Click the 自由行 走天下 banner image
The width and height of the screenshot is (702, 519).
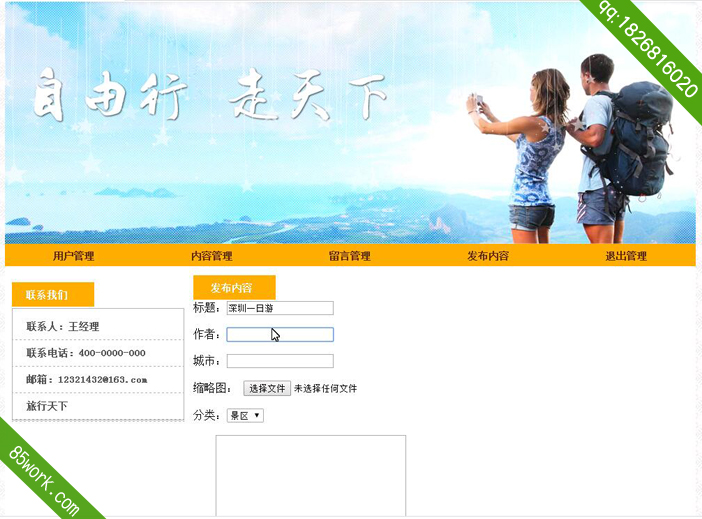point(350,123)
